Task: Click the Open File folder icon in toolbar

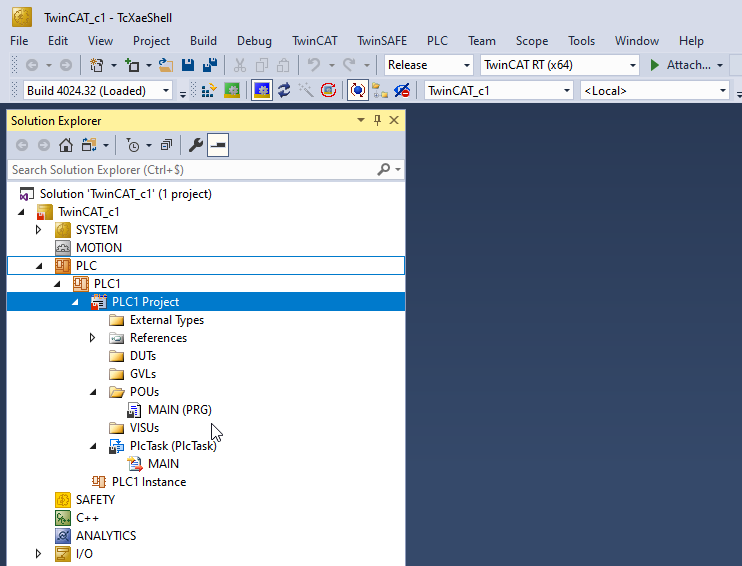Action: tap(166, 65)
